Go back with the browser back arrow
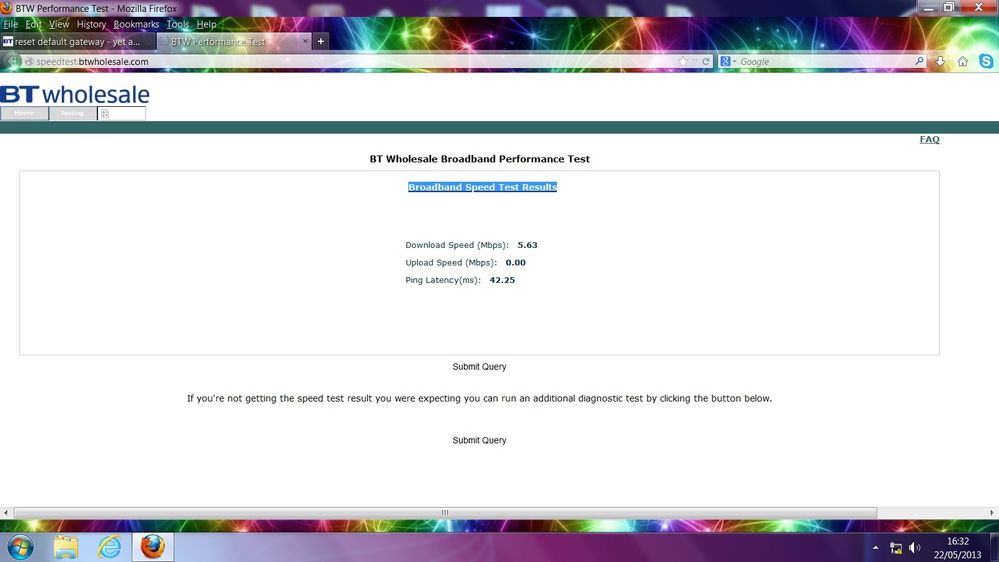This screenshot has width=999, height=562. [13, 61]
